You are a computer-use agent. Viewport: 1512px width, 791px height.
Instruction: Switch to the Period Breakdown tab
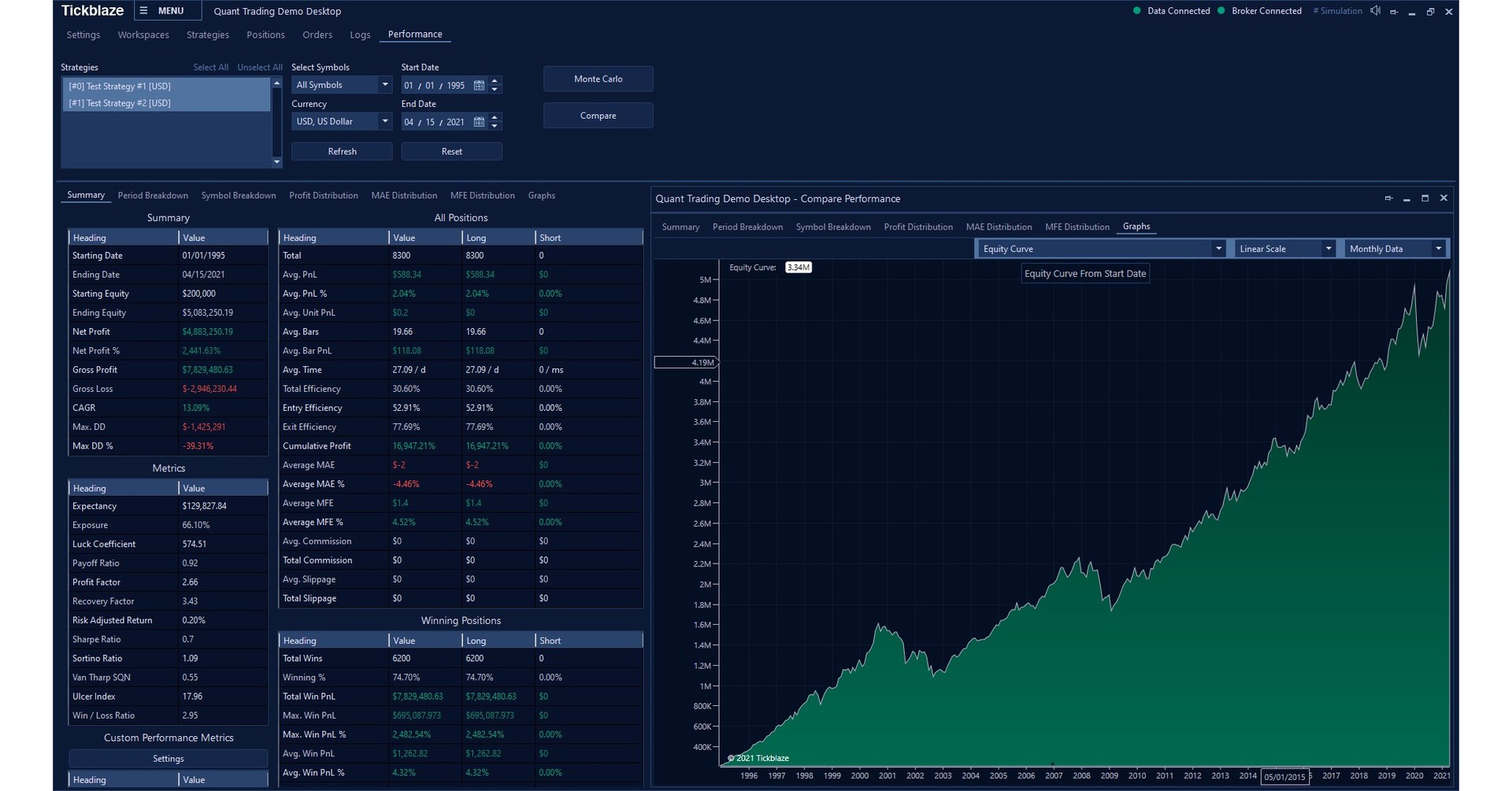[x=153, y=195]
